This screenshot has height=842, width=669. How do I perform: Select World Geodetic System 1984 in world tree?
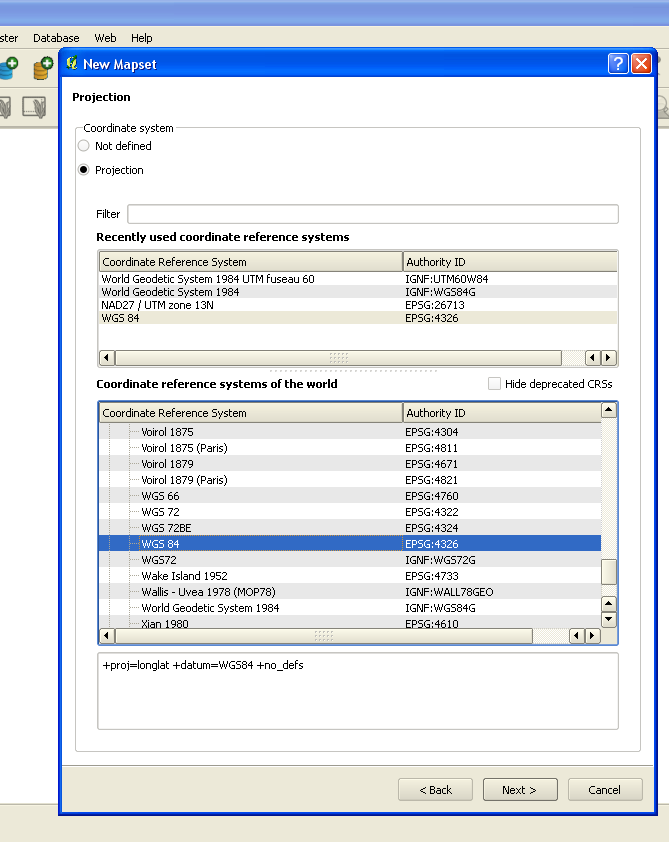(210, 608)
